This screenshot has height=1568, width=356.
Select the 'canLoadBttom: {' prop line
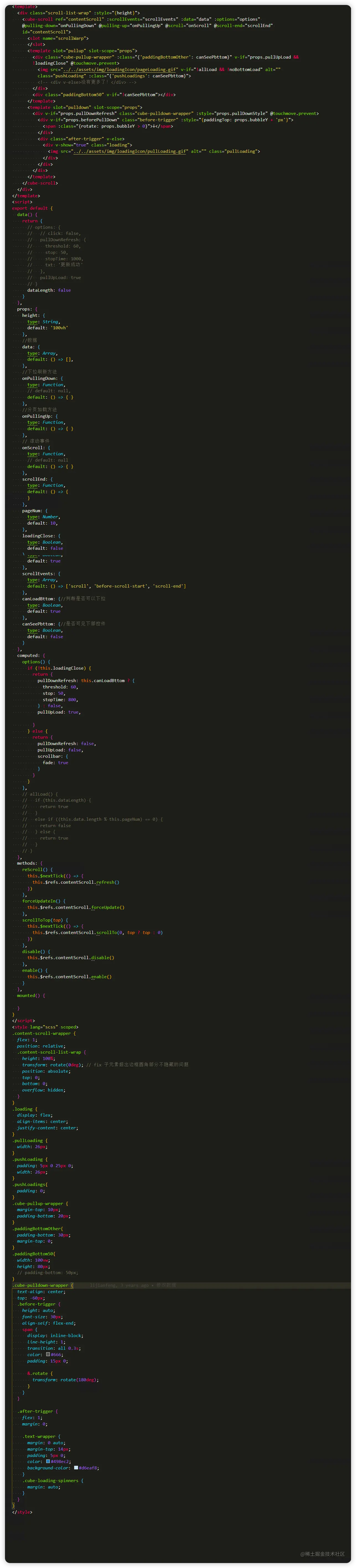[x=41, y=598]
